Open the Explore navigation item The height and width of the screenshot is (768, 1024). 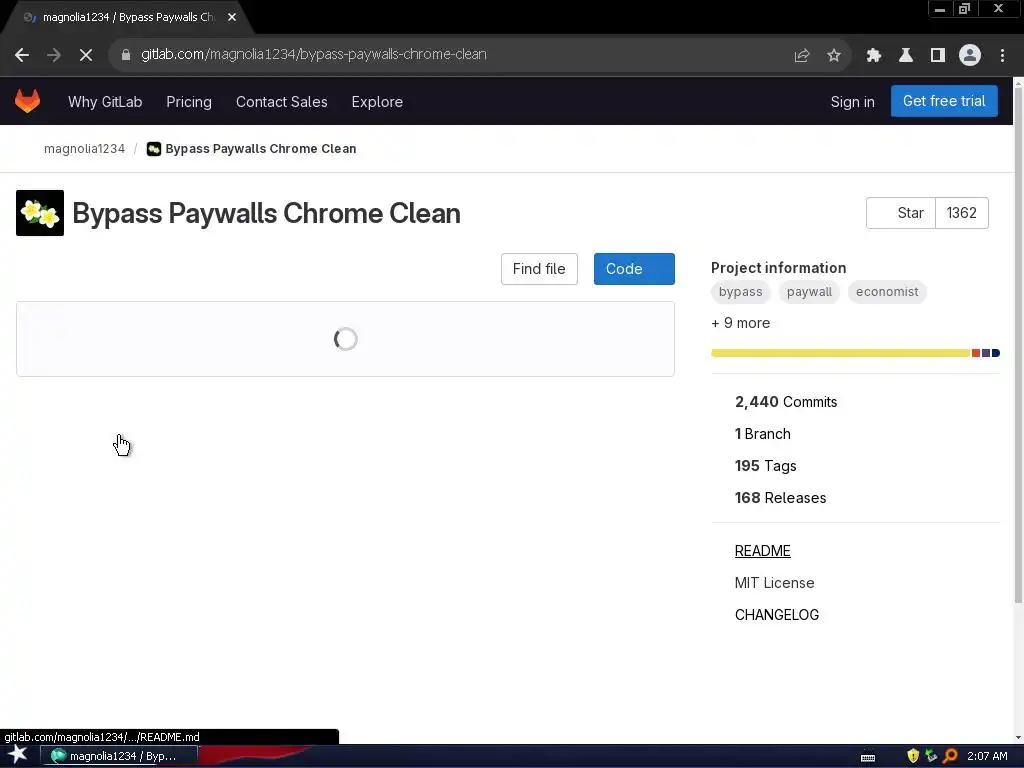tap(377, 102)
